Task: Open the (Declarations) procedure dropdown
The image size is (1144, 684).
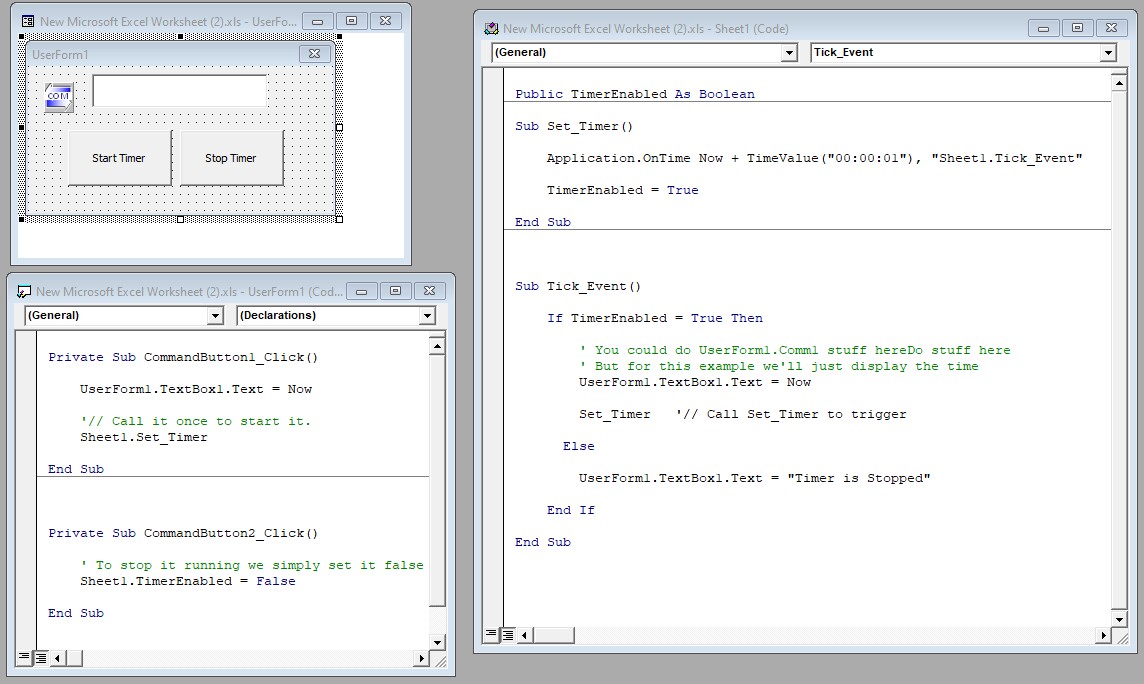Action: tap(428, 316)
